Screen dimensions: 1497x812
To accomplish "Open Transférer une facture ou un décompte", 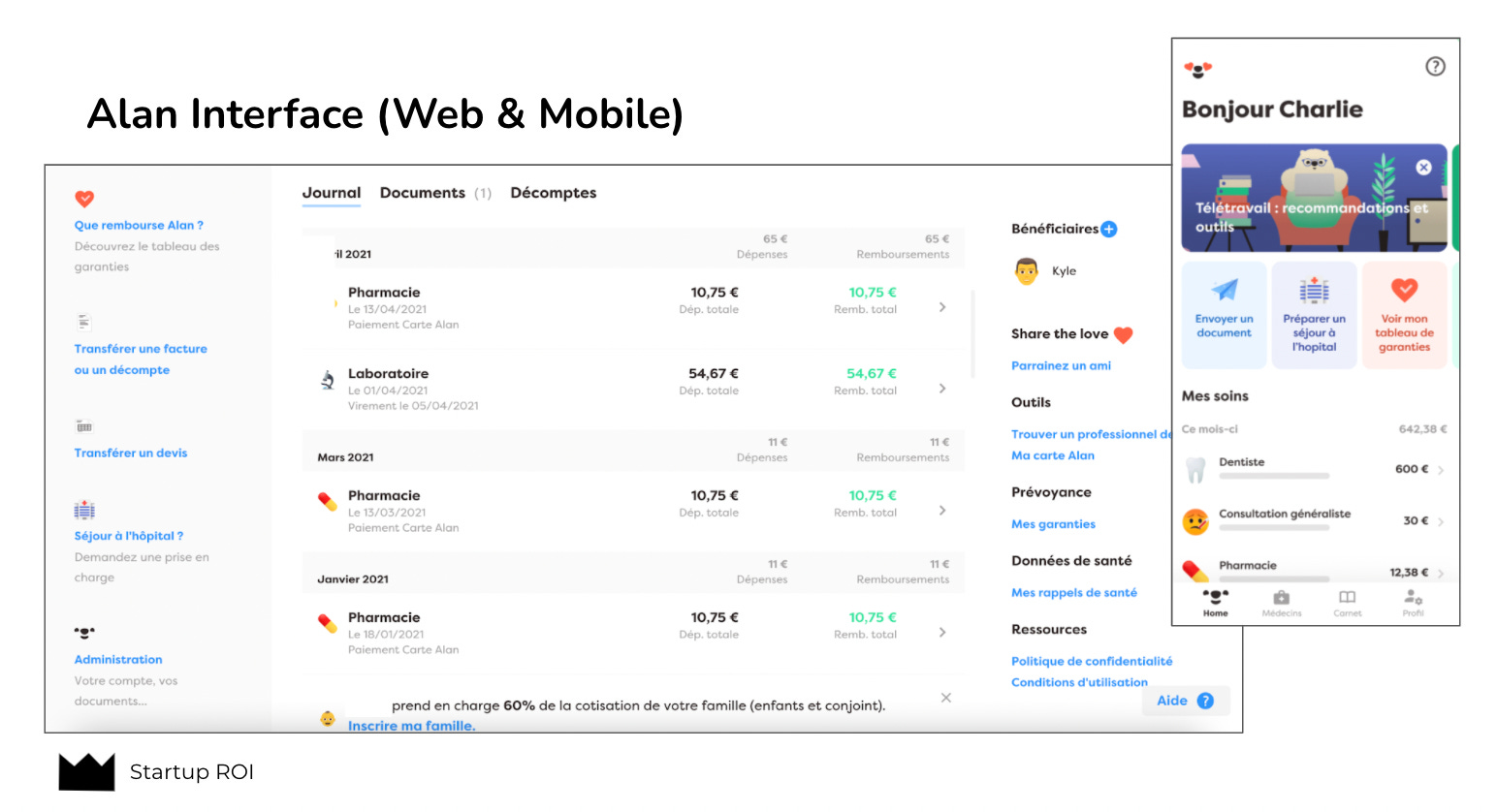I will click(141, 359).
